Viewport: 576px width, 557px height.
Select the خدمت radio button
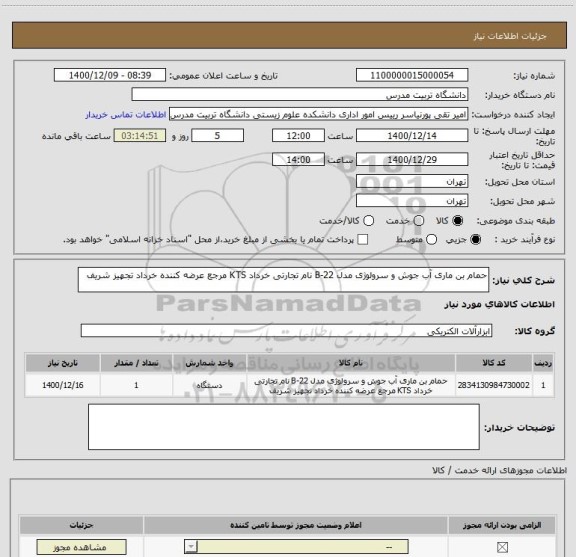point(419,221)
